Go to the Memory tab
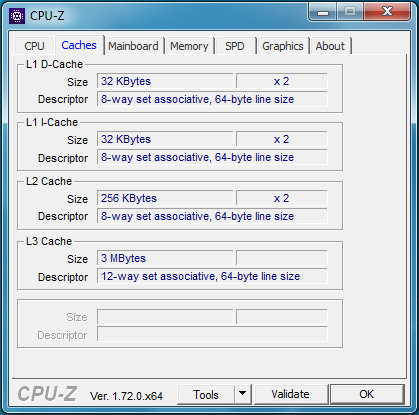 (189, 46)
